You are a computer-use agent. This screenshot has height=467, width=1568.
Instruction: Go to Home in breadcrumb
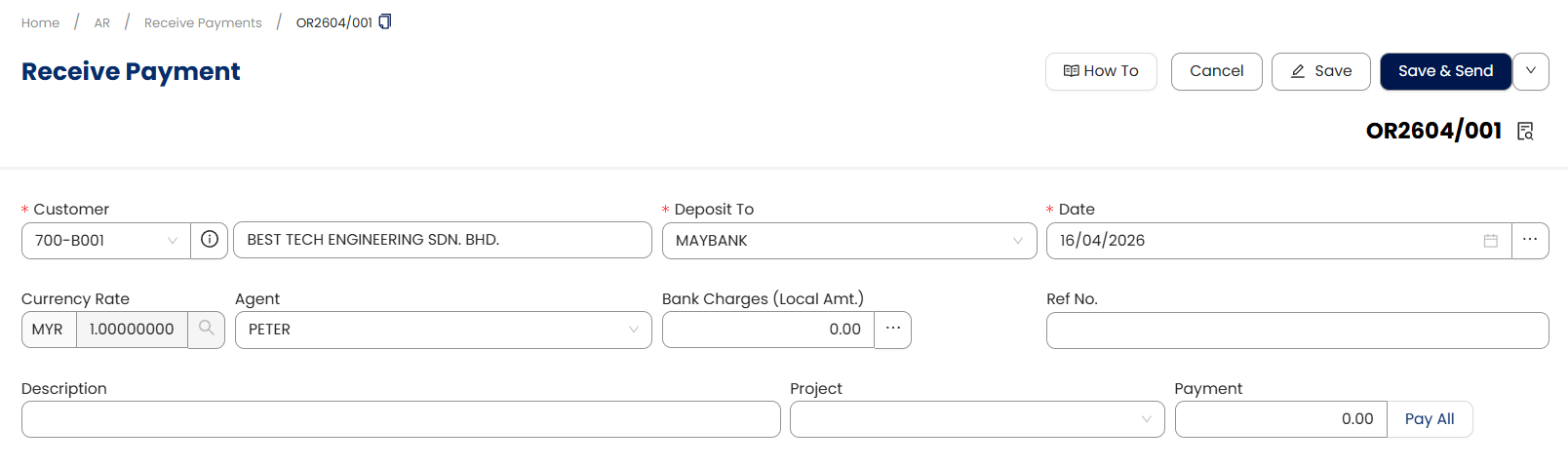click(40, 22)
